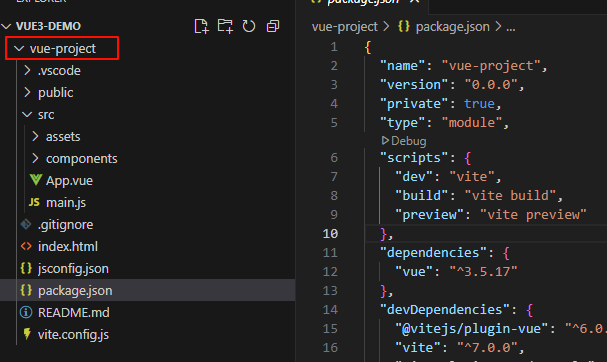Screen dimensions: 607x362
Task: Click the "name" key on line 2
Action: (x=403, y=66)
